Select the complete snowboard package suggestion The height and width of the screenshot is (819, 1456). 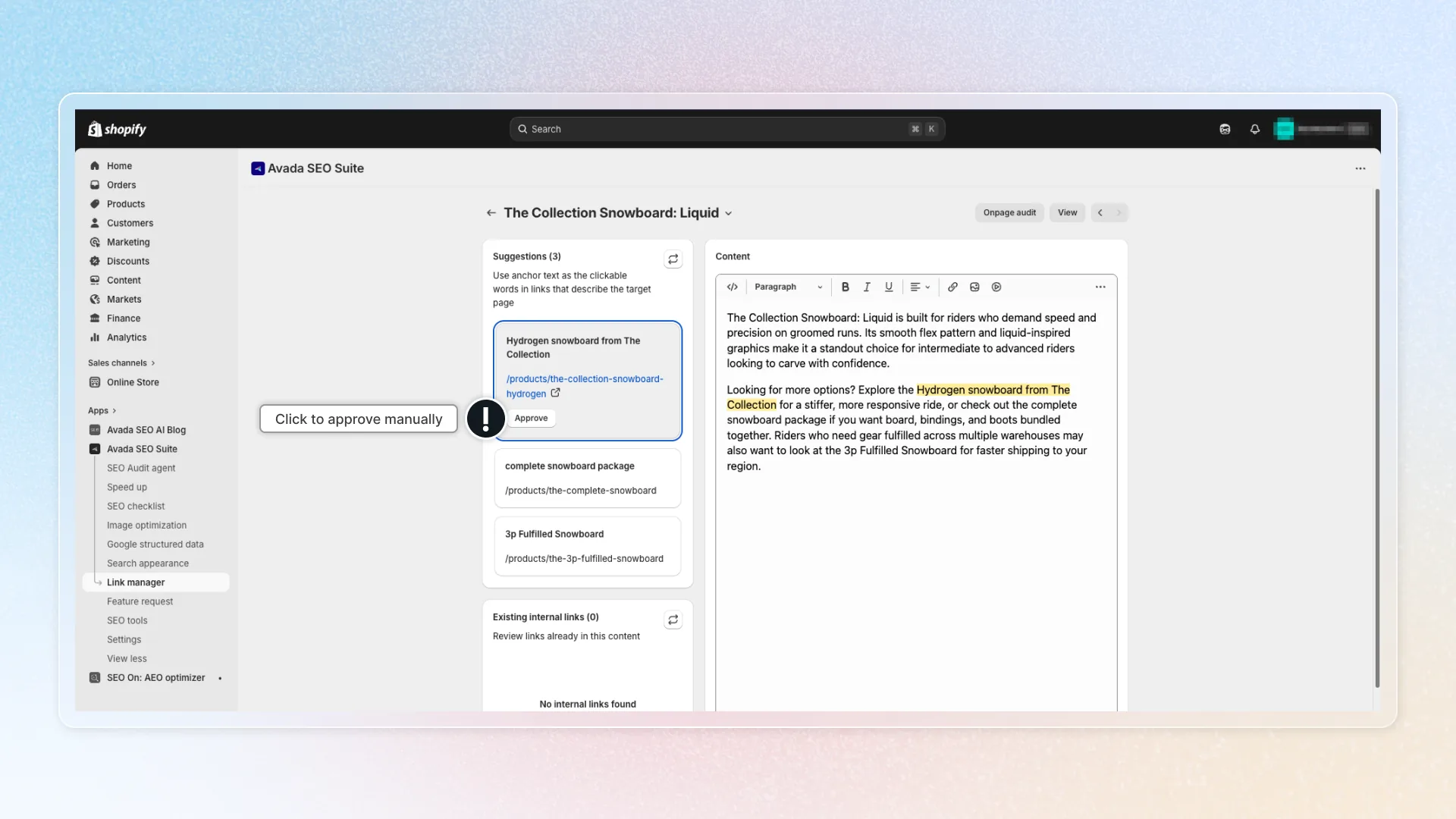click(588, 479)
